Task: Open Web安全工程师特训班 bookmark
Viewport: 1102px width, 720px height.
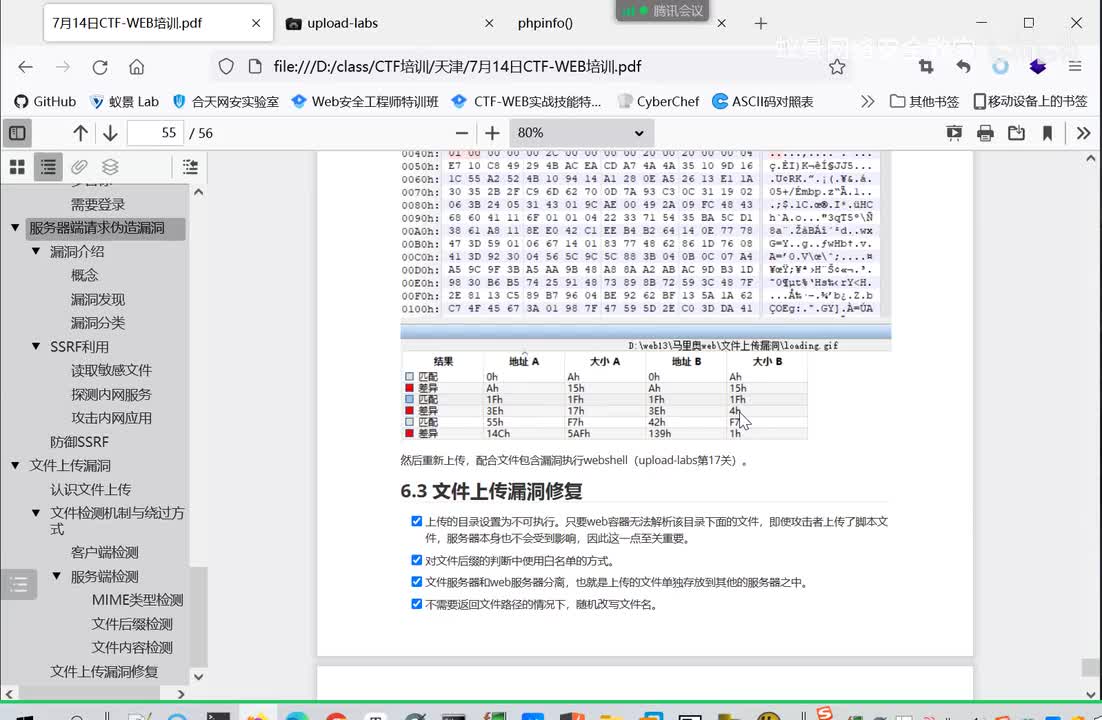Action: click(x=365, y=101)
